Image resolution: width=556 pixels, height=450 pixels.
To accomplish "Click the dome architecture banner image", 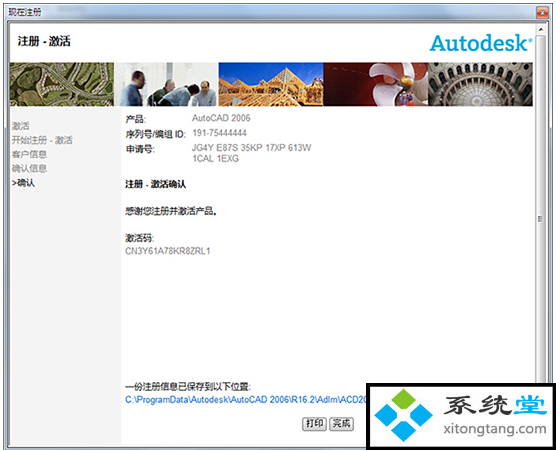I will 480,84.
